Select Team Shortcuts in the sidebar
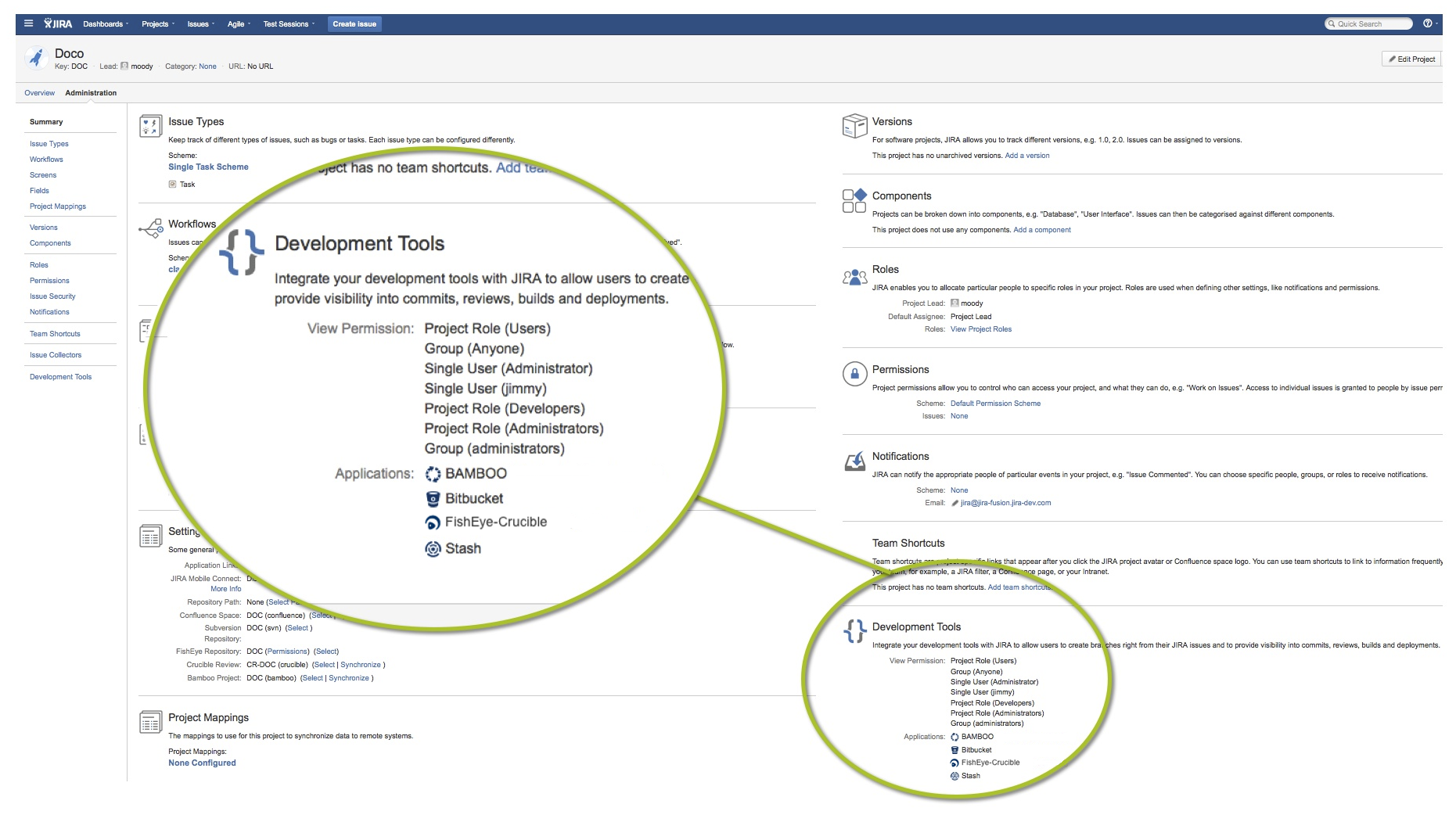The width and height of the screenshot is (1456, 815). [55, 334]
